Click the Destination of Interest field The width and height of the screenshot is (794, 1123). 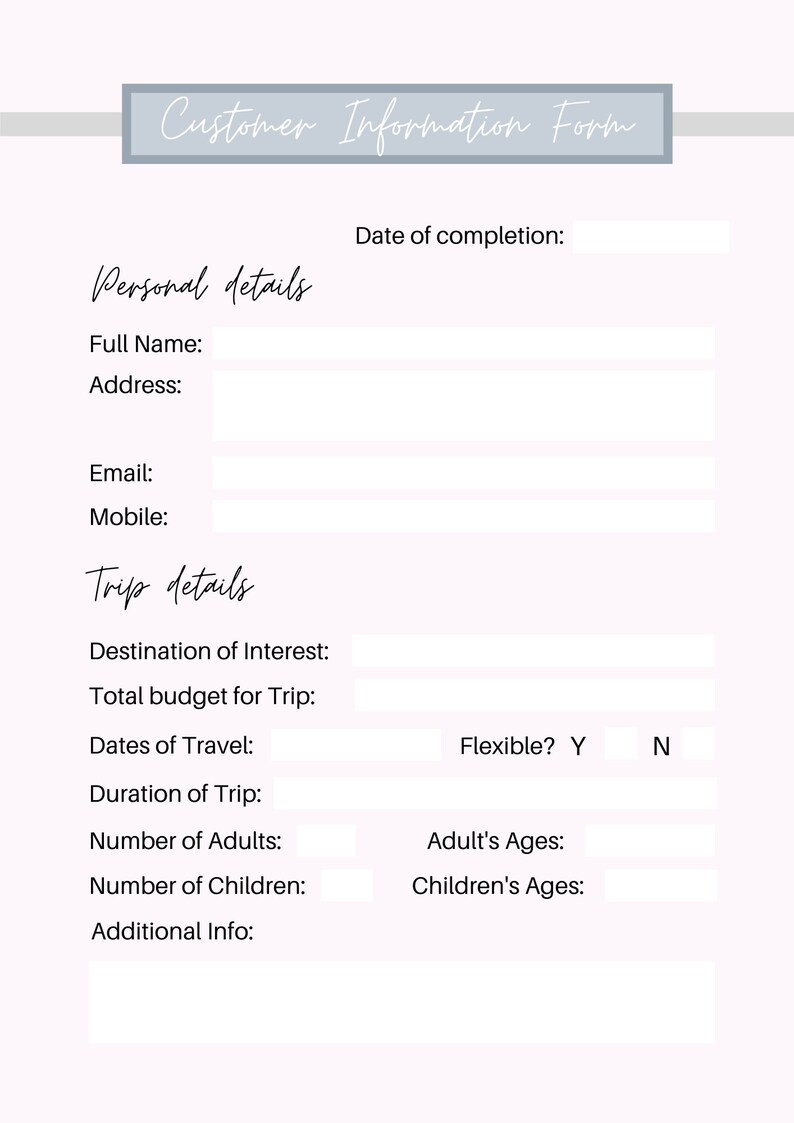coord(533,650)
